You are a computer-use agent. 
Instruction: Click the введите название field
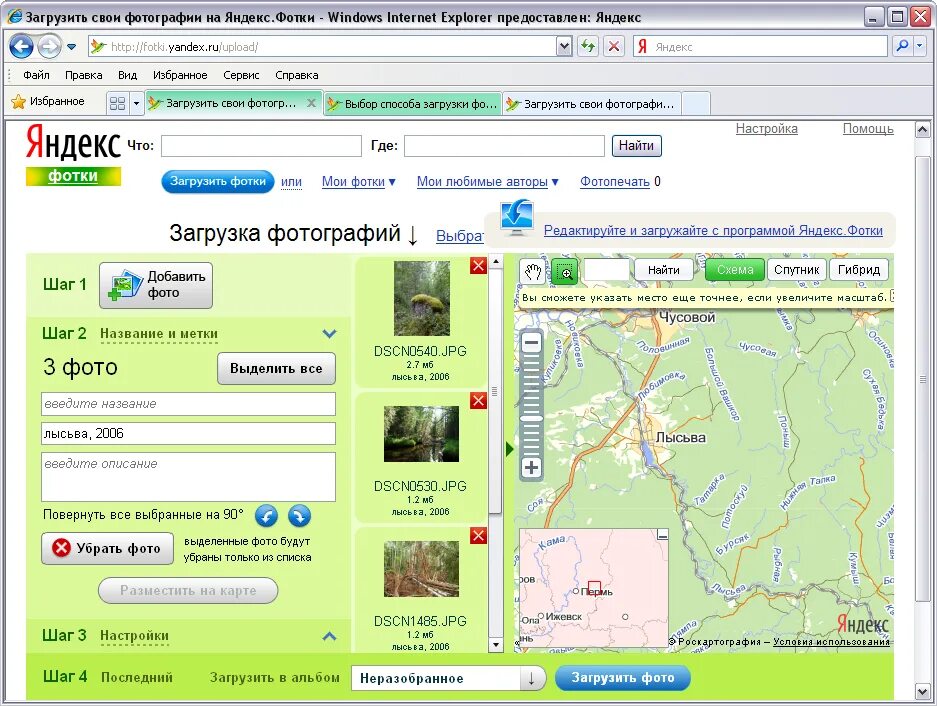pyautogui.click(x=188, y=404)
